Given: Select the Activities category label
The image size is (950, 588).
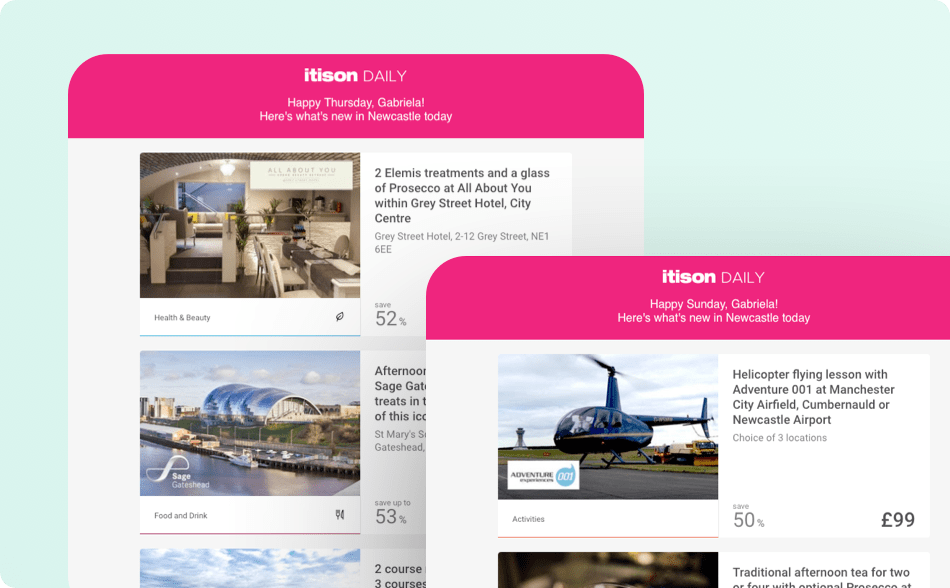Looking at the screenshot, I should 528,519.
